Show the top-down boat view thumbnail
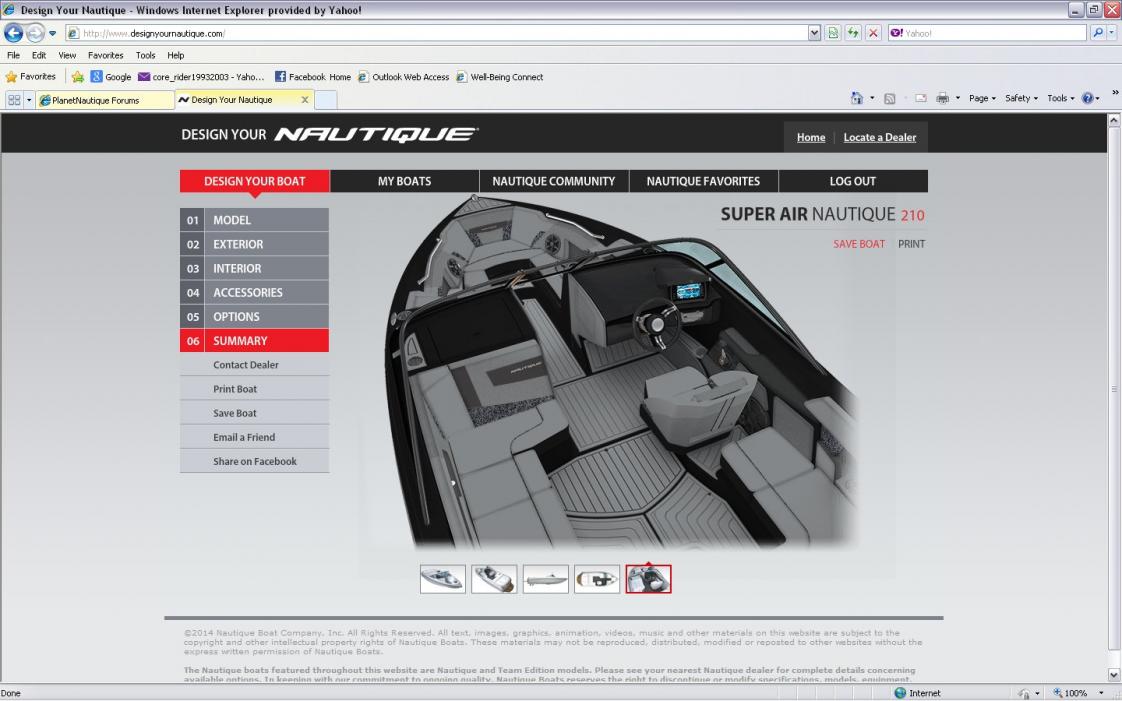The height and width of the screenshot is (701, 1122). click(597, 579)
